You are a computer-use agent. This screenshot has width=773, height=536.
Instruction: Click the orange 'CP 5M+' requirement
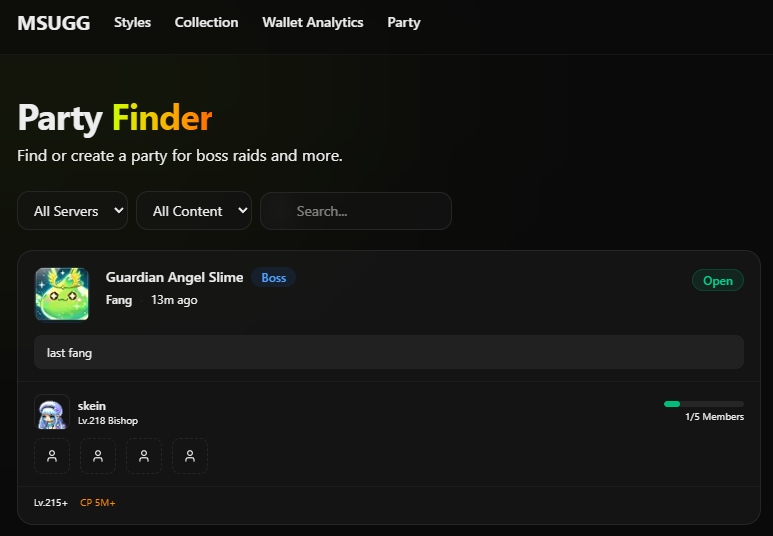98,502
